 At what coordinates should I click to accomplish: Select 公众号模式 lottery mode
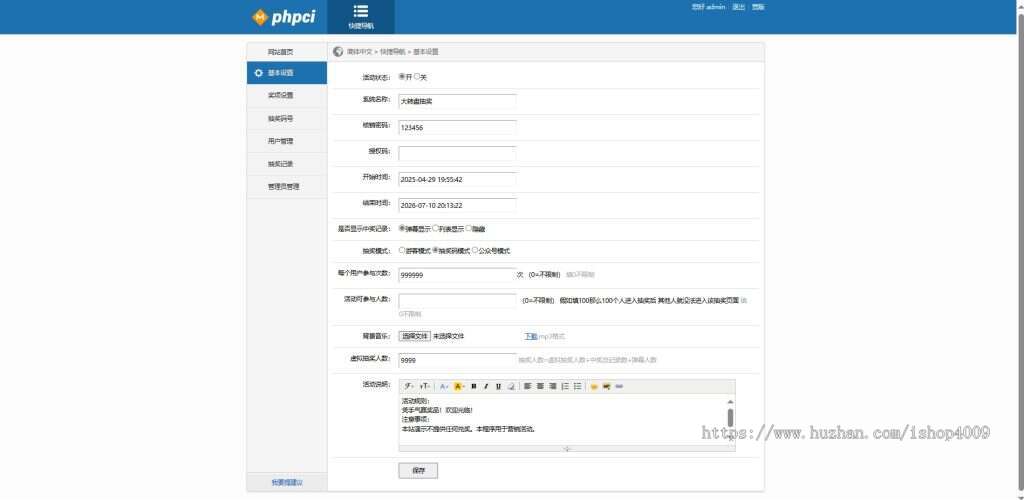[x=475, y=250]
